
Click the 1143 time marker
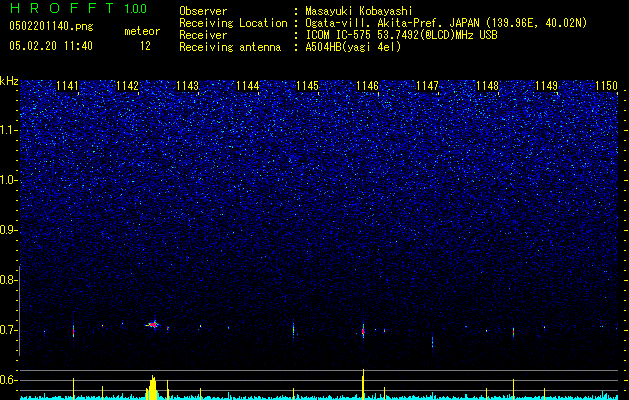click(x=188, y=86)
